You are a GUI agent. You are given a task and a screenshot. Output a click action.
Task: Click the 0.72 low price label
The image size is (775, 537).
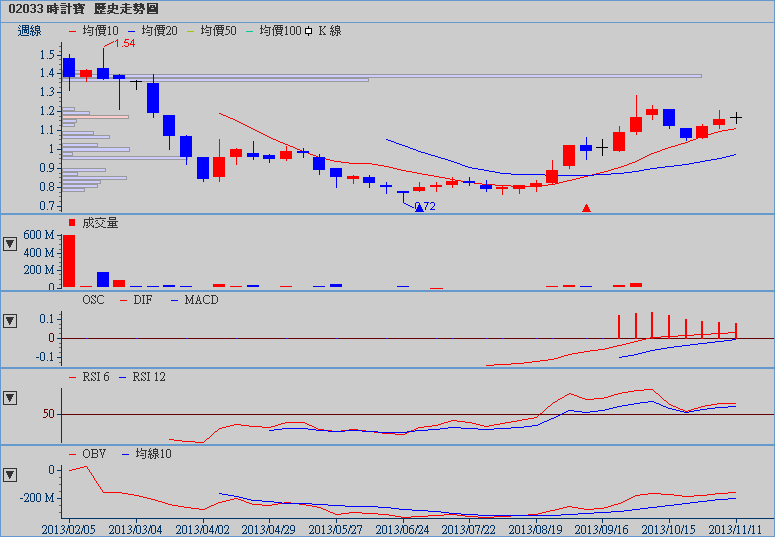click(x=425, y=207)
